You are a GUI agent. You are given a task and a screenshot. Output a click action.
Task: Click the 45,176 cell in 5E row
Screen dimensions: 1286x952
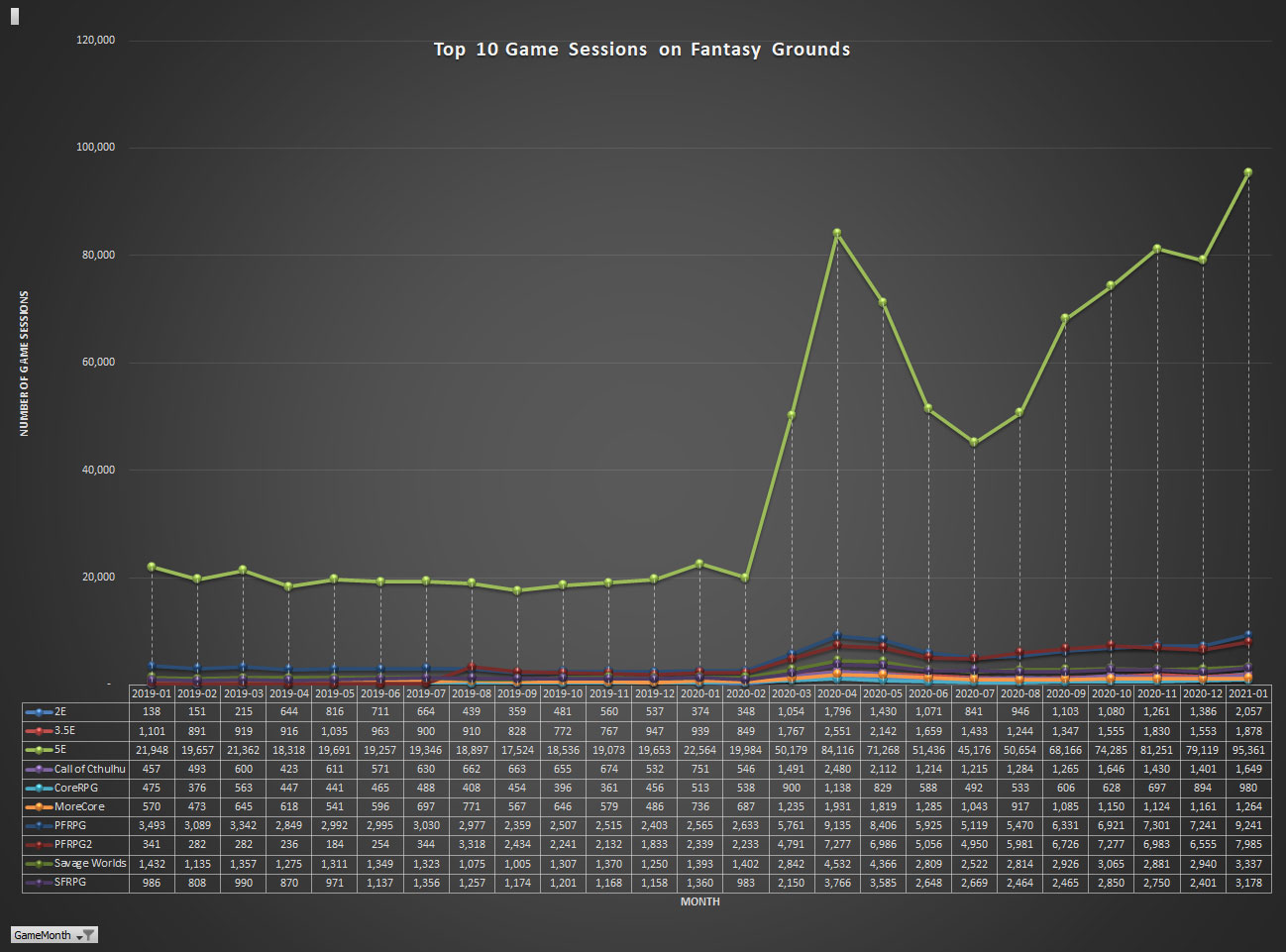point(974,750)
